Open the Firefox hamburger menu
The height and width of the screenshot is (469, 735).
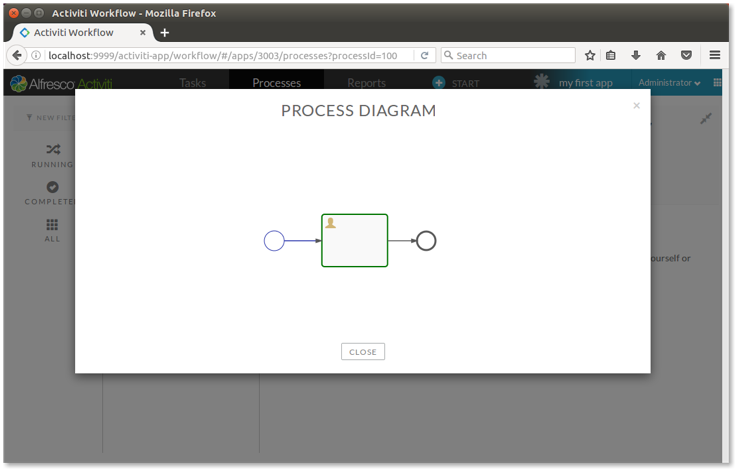pyautogui.click(x=715, y=56)
